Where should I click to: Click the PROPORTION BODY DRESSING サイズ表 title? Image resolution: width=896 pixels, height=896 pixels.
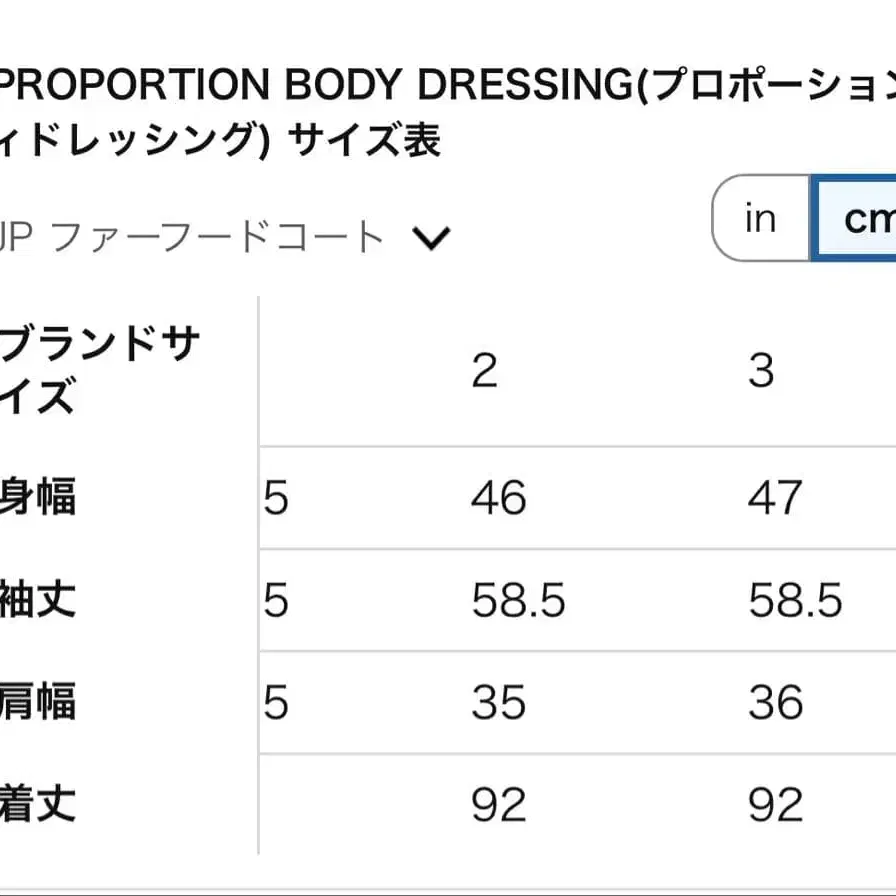pos(448,113)
